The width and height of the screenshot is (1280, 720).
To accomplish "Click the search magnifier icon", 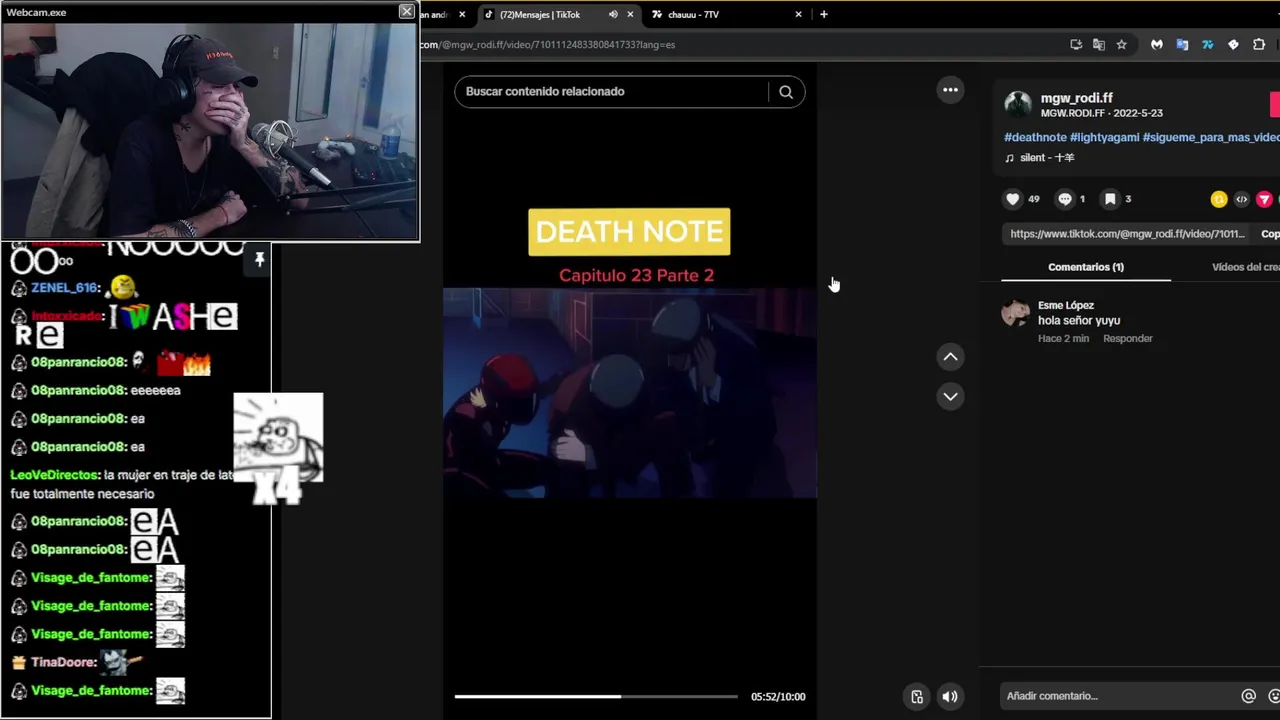I will [x=786, y=92].
